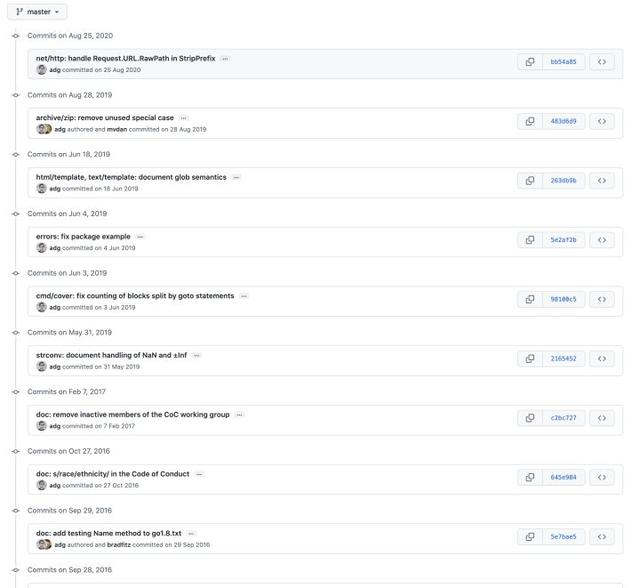Image resolution: width=640 pixels, height=588 pixels.
Task: Copy full SHA for commit 5e7bae5
Action: pyautogui.click(x=530, y=537)
